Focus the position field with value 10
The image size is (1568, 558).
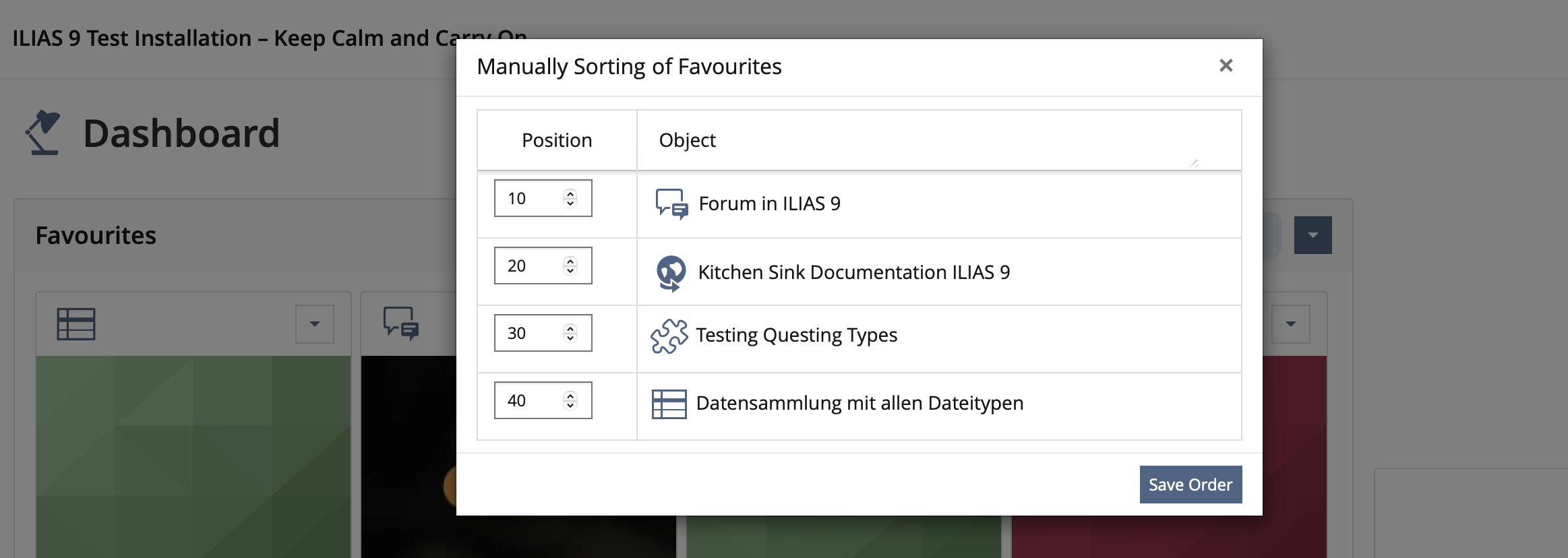pos(529,198)
